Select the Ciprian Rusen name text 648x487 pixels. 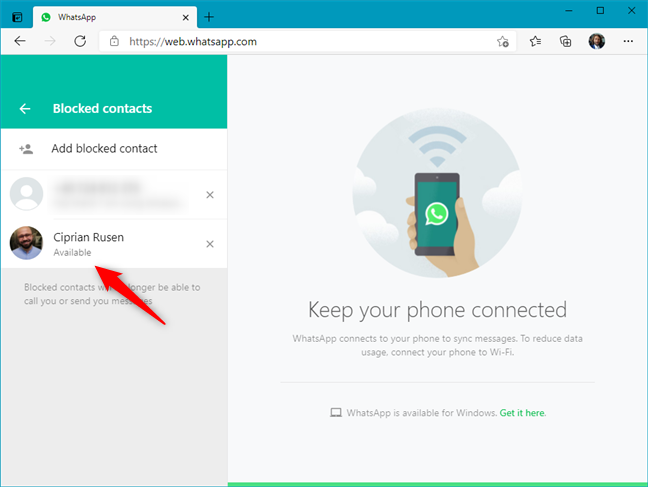(88, 237)
